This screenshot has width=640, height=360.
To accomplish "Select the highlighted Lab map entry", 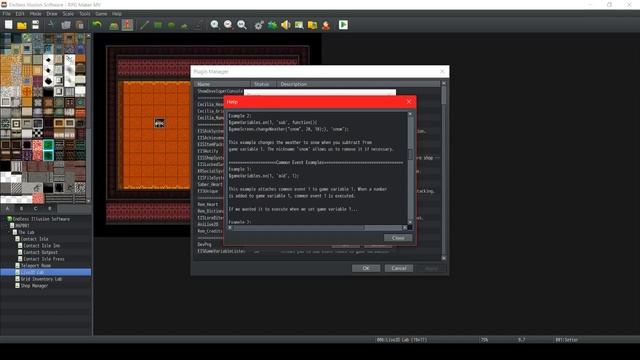I will pos(46,272).
